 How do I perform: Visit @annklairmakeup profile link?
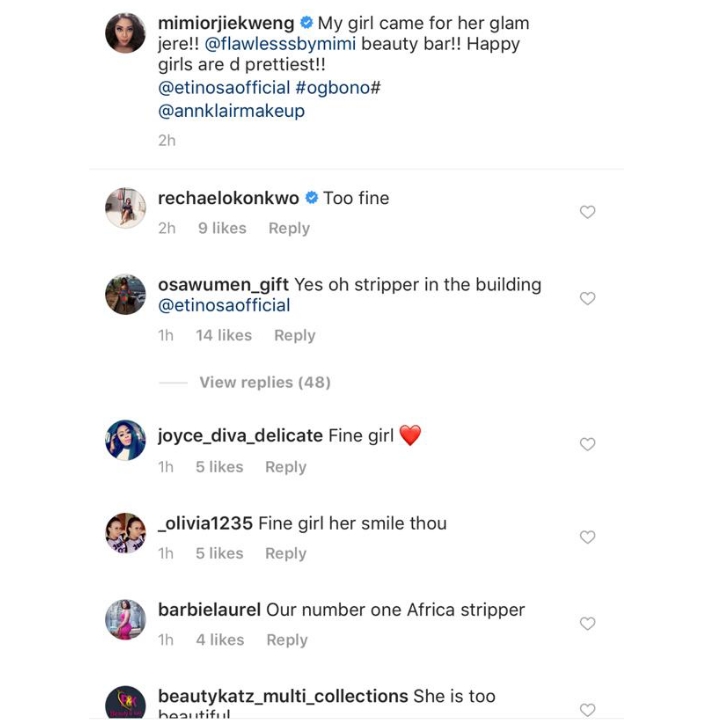point(231,111)
